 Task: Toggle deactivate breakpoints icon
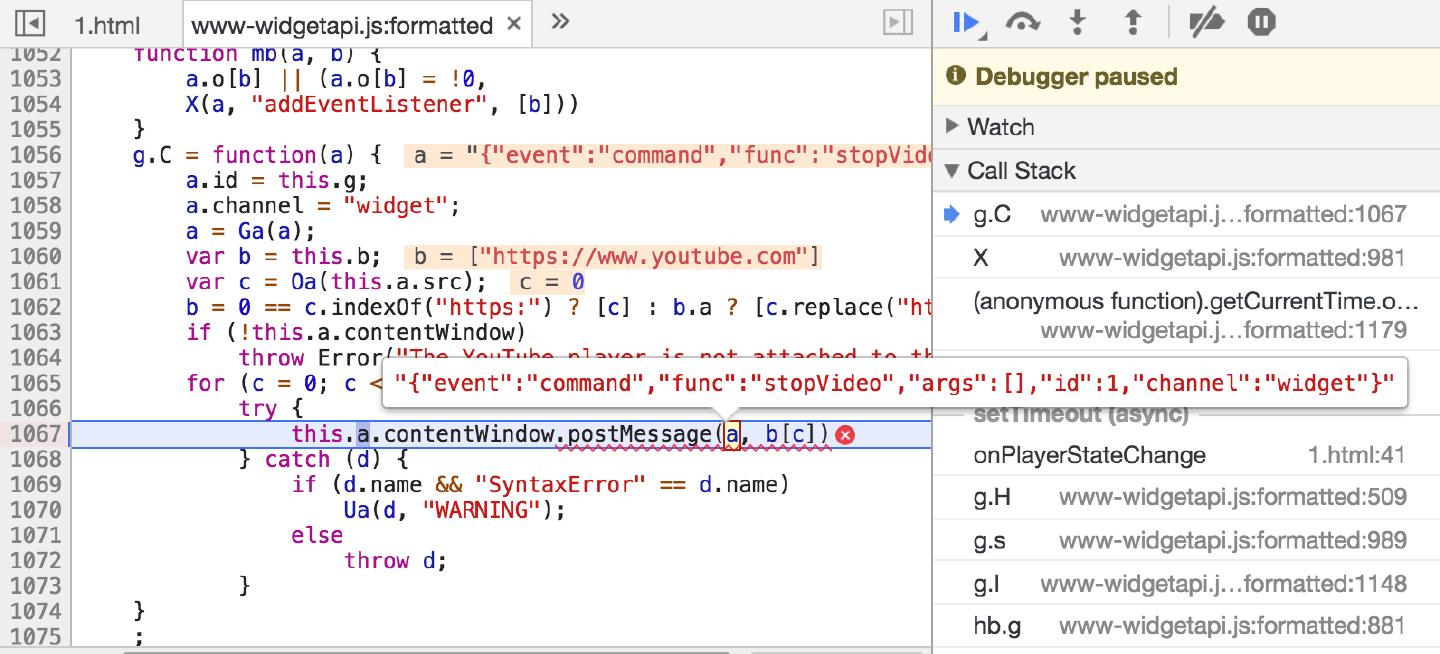tap(1207, 22)
